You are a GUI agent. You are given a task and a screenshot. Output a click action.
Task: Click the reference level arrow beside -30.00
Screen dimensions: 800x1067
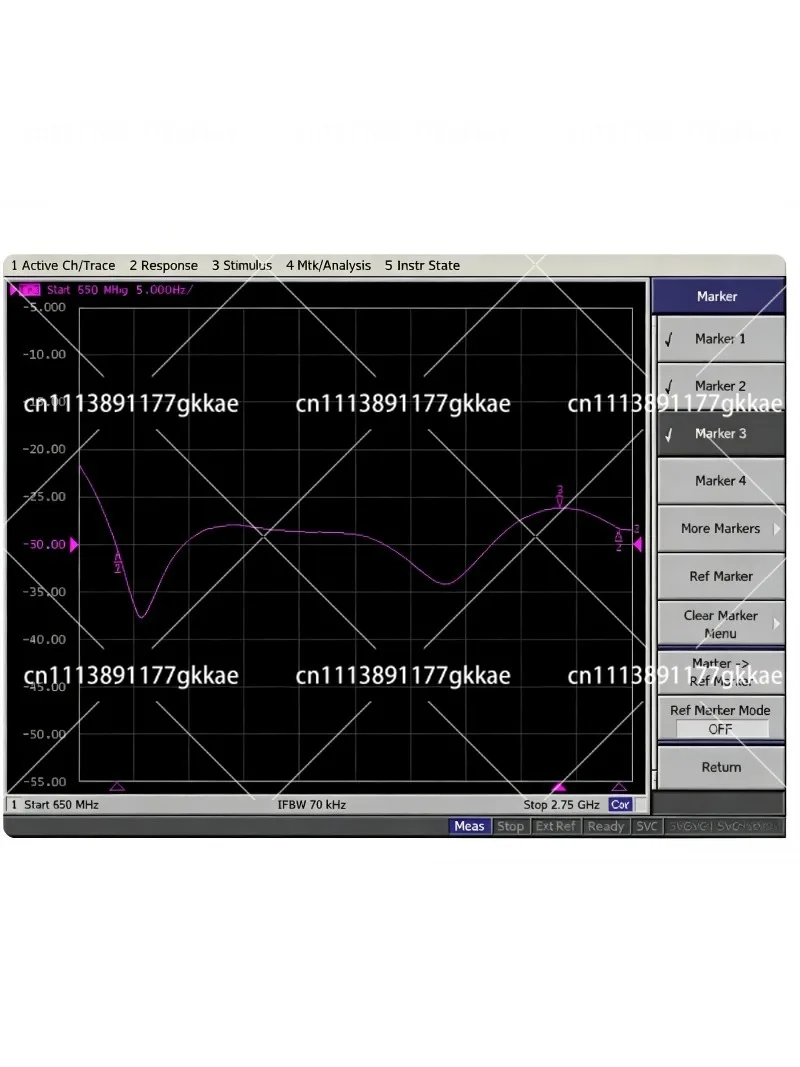(x=74, y=544)
